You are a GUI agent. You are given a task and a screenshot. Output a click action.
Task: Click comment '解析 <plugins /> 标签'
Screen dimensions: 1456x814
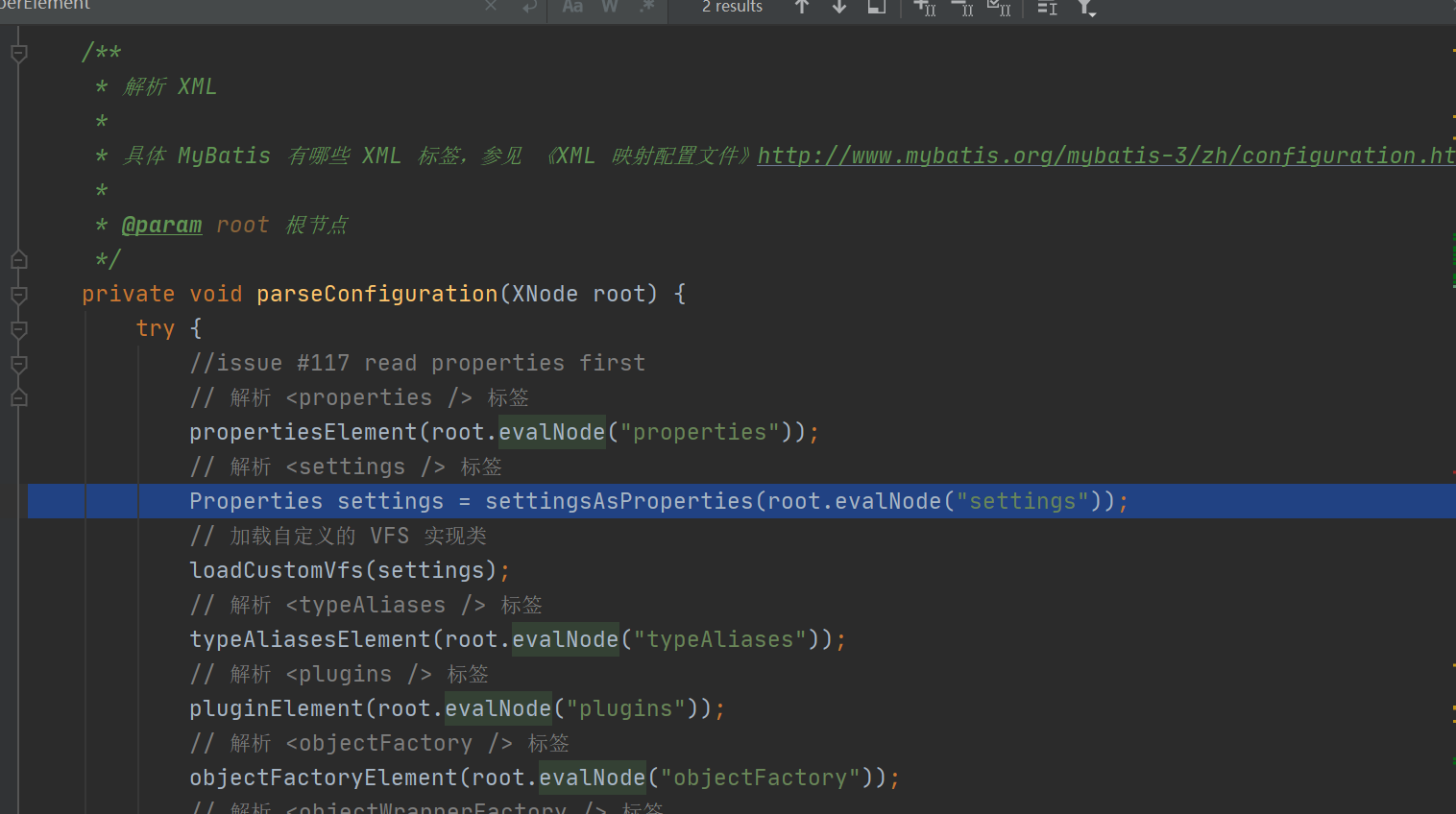click(x=359, y=674)
